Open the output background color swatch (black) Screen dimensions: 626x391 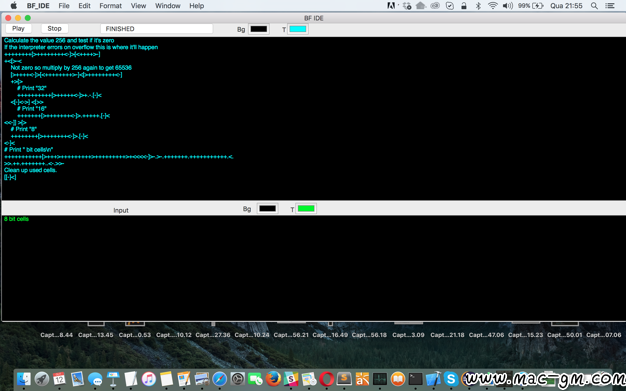click(x=267, y=208)
